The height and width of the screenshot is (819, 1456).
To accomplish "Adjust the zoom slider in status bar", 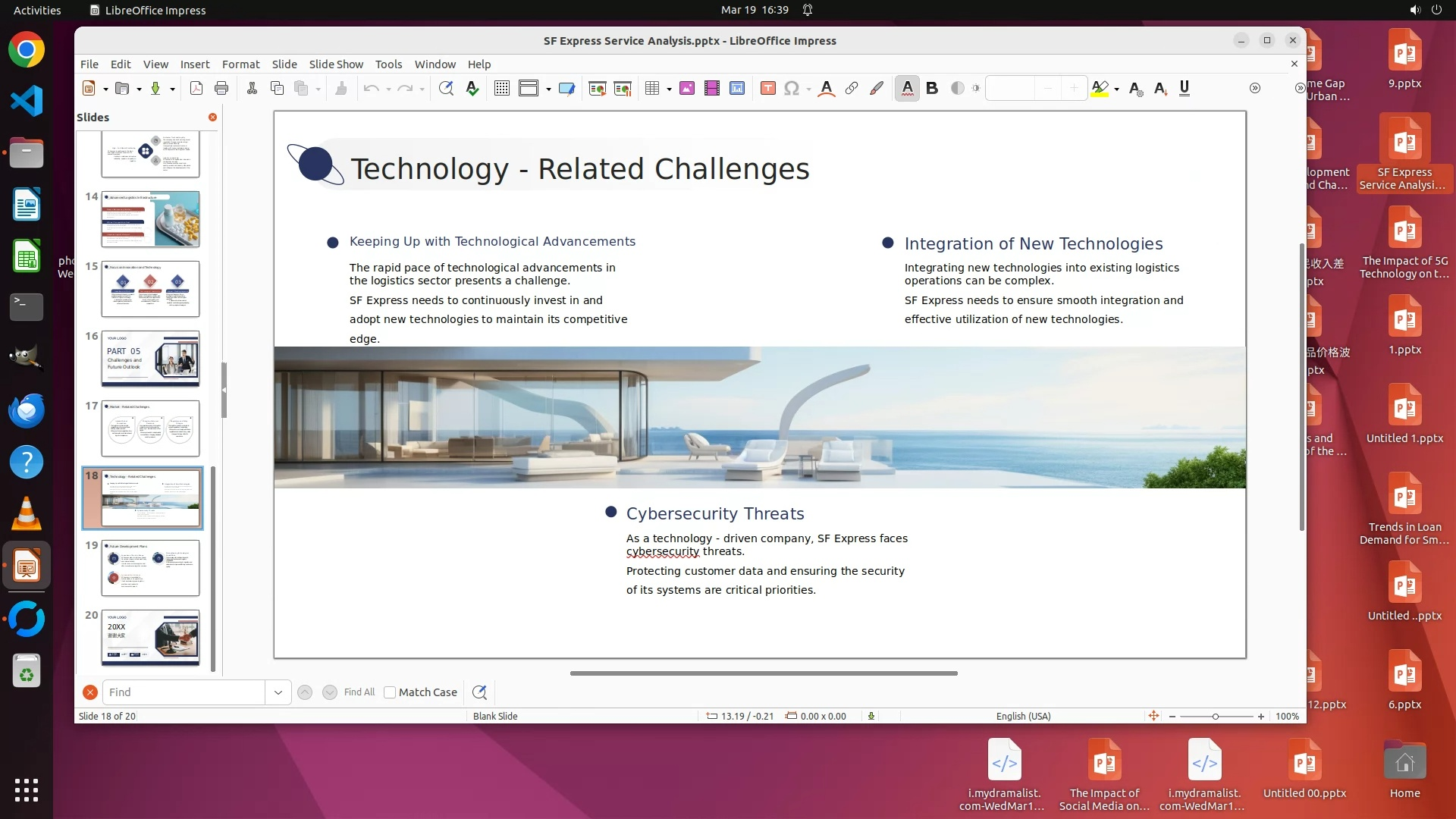I will point(1216,717).
